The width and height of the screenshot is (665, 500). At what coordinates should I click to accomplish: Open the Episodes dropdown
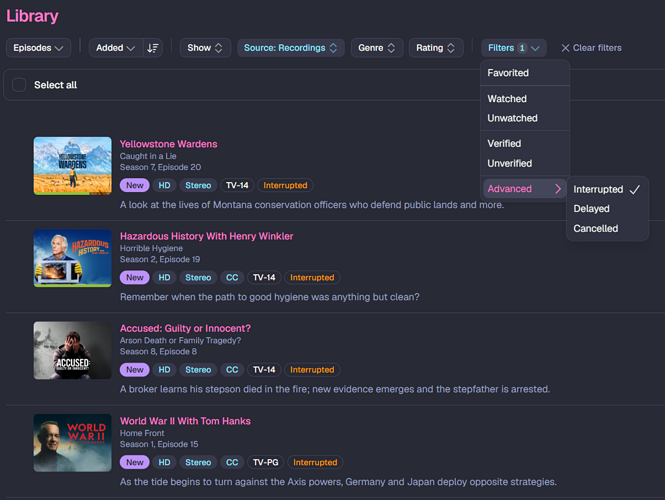[38, 48]
